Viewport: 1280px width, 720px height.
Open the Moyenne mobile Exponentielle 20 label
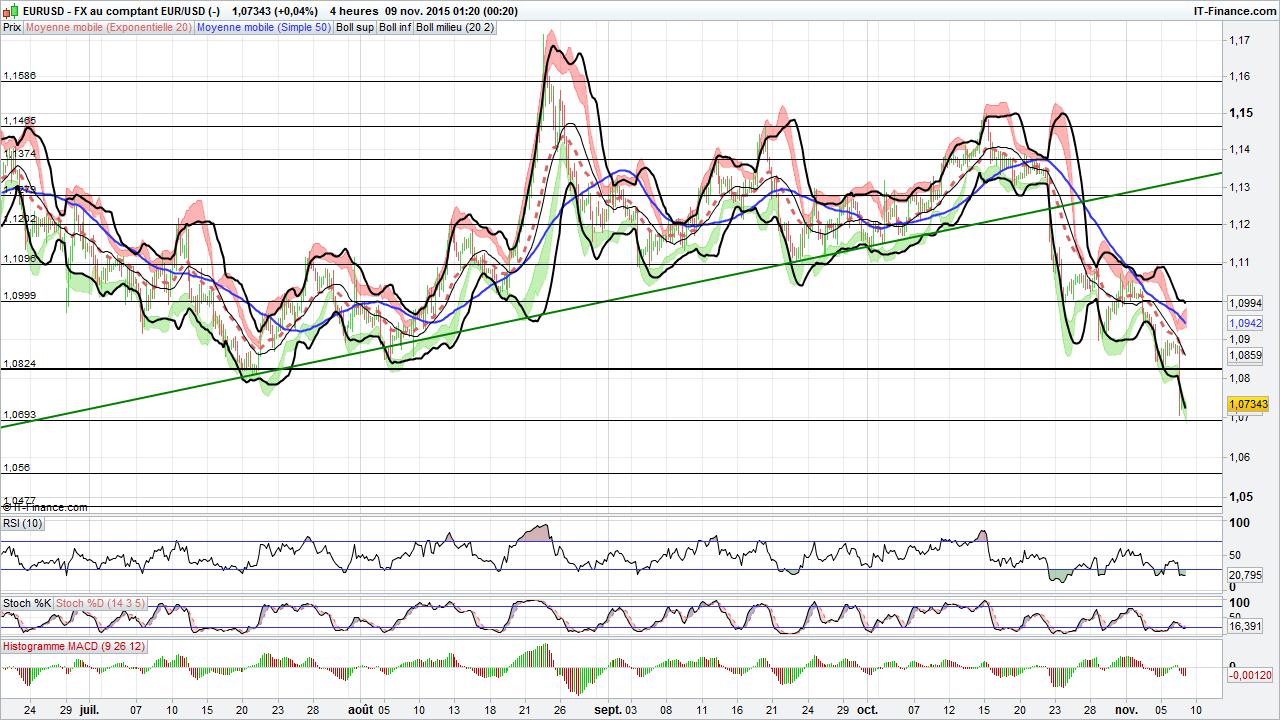point(109,27)
